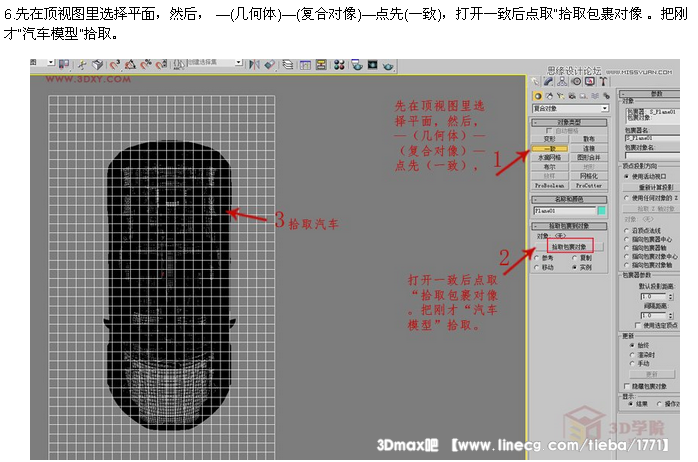
Task: Switch to the Utilities hammer tab icon
Action: [603, 81]
